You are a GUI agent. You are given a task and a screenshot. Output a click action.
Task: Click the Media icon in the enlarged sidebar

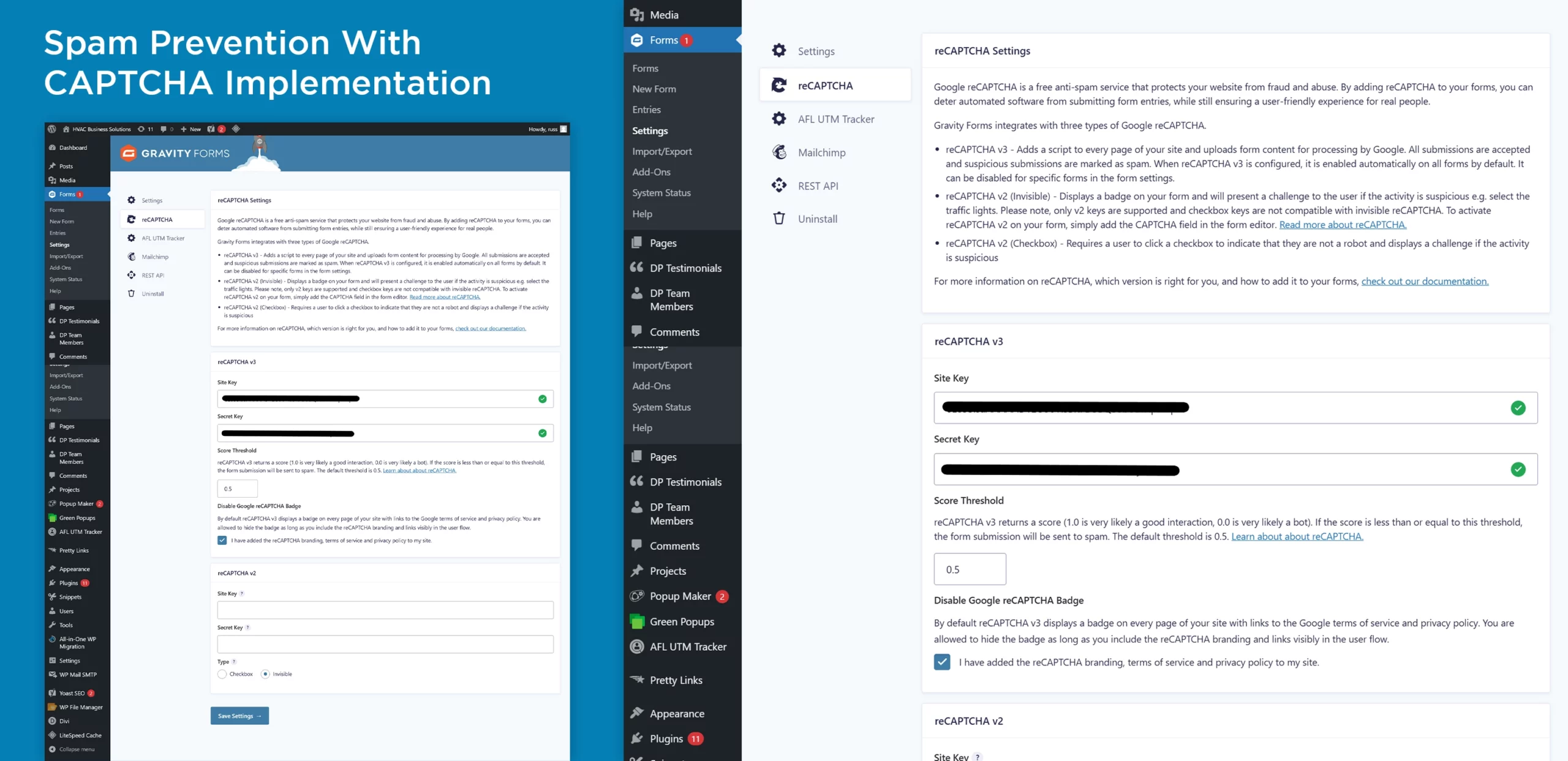(x=637, y=15)
